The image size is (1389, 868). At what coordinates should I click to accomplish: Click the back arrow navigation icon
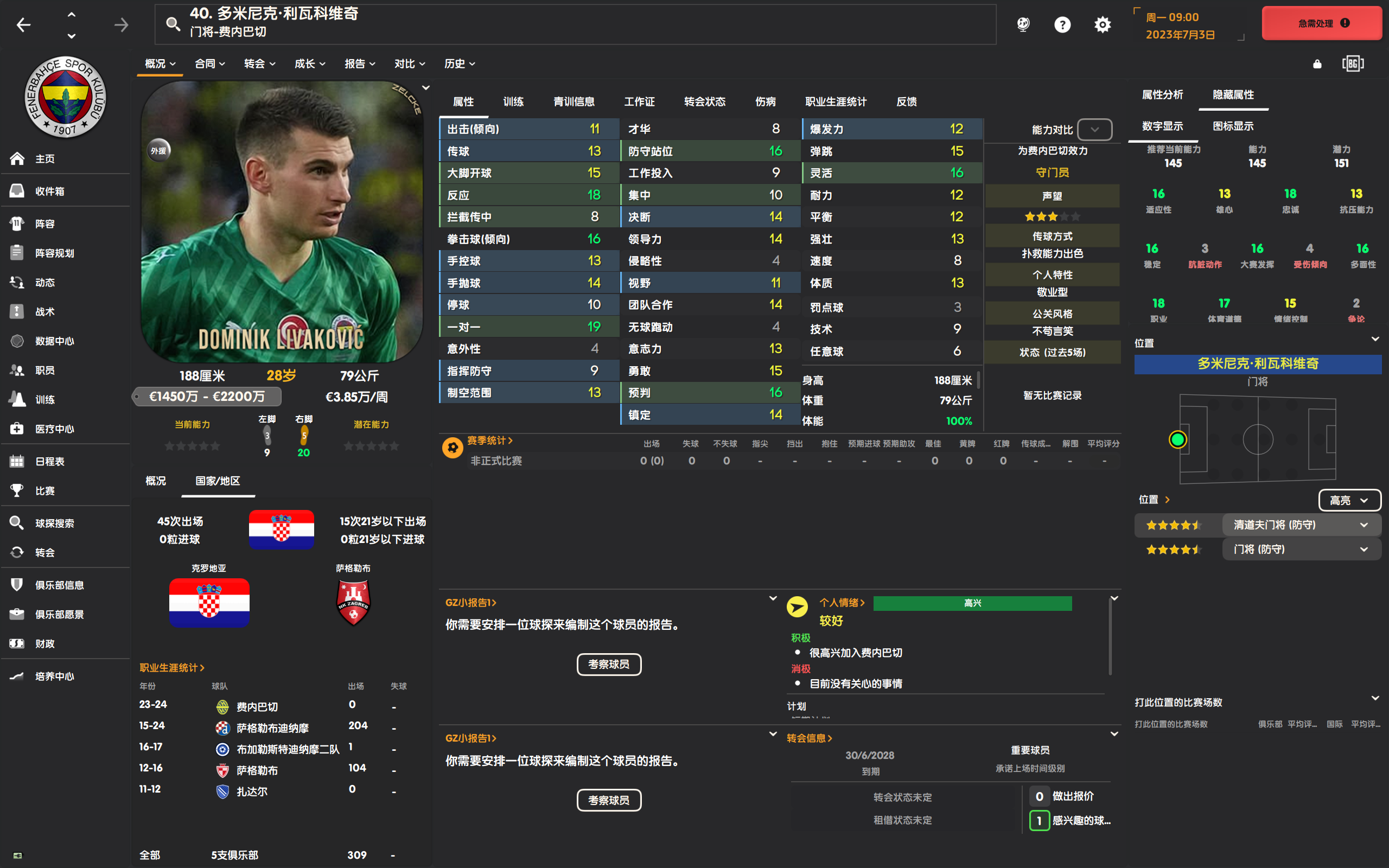click(x=23, y=25)
